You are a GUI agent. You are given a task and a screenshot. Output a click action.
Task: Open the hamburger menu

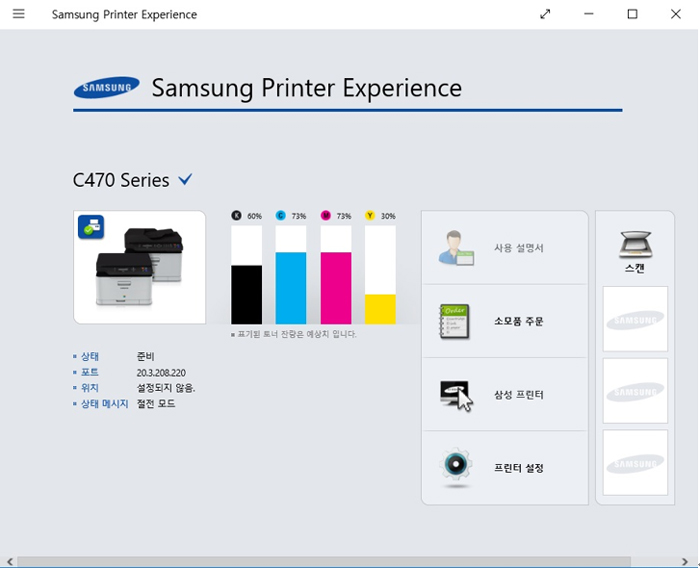click(18, 14)
